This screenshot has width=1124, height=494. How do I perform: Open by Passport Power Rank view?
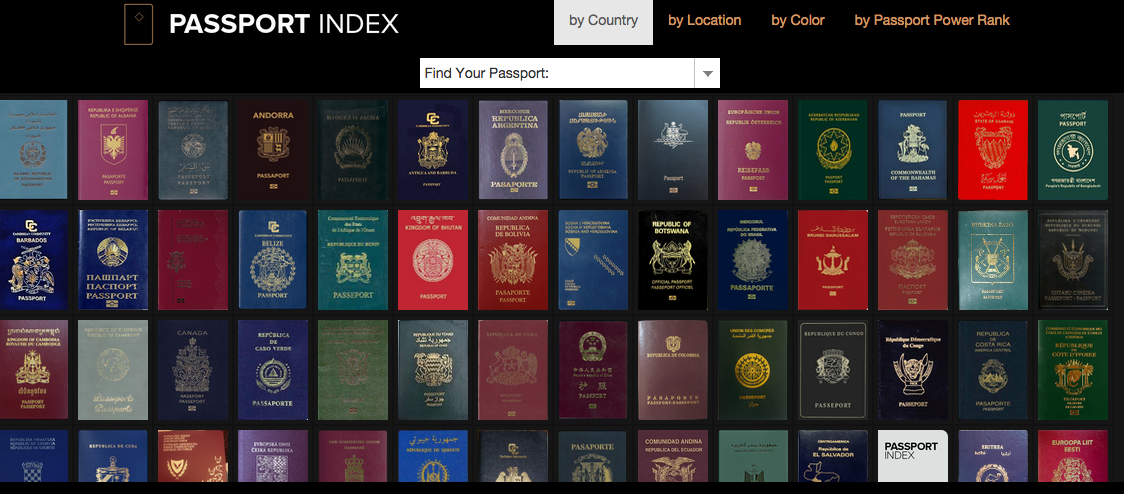(x=931, y=21)
